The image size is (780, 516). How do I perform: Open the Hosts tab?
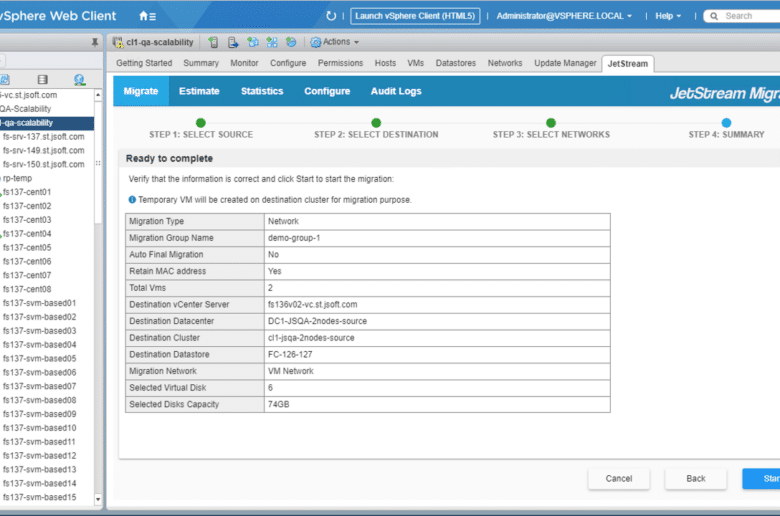385,63
